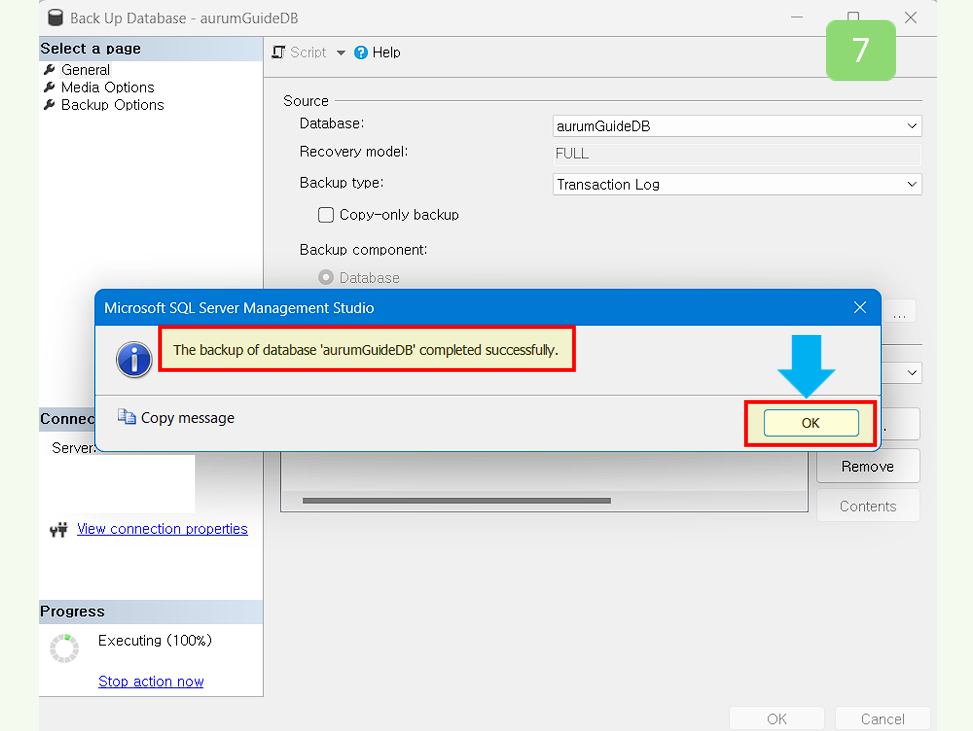
Task: Click the database icon in title bar
Action: [55, 18]
